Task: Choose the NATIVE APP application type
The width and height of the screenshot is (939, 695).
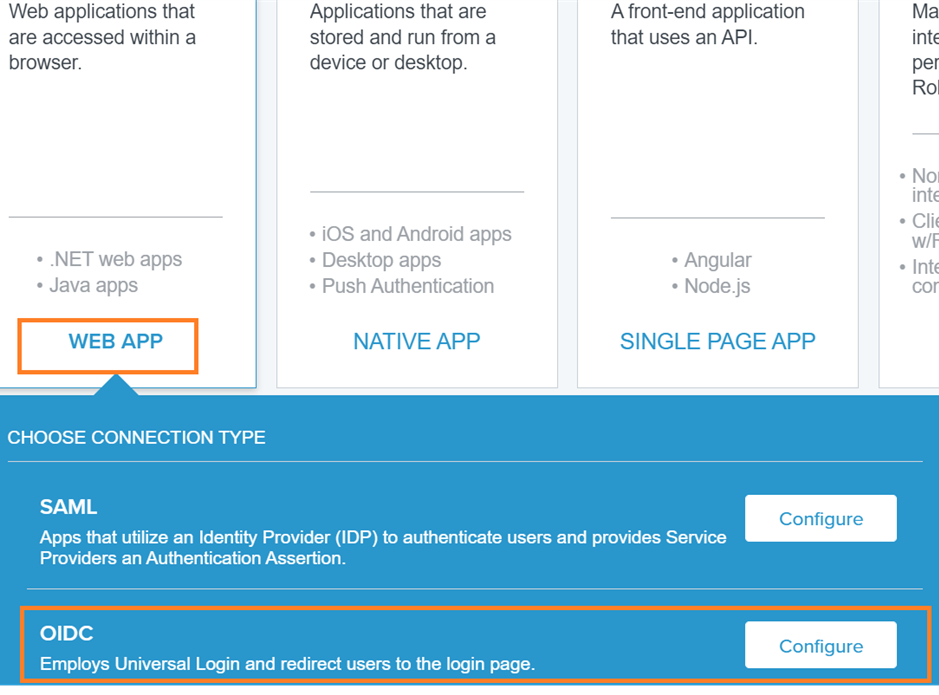Action: 416,341
